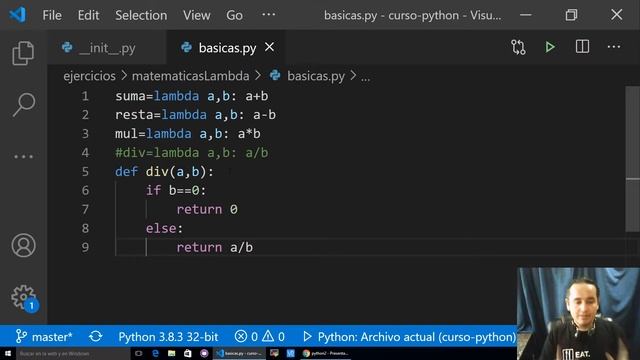Click the master* git branch indicator

click(x=44, y=337)
